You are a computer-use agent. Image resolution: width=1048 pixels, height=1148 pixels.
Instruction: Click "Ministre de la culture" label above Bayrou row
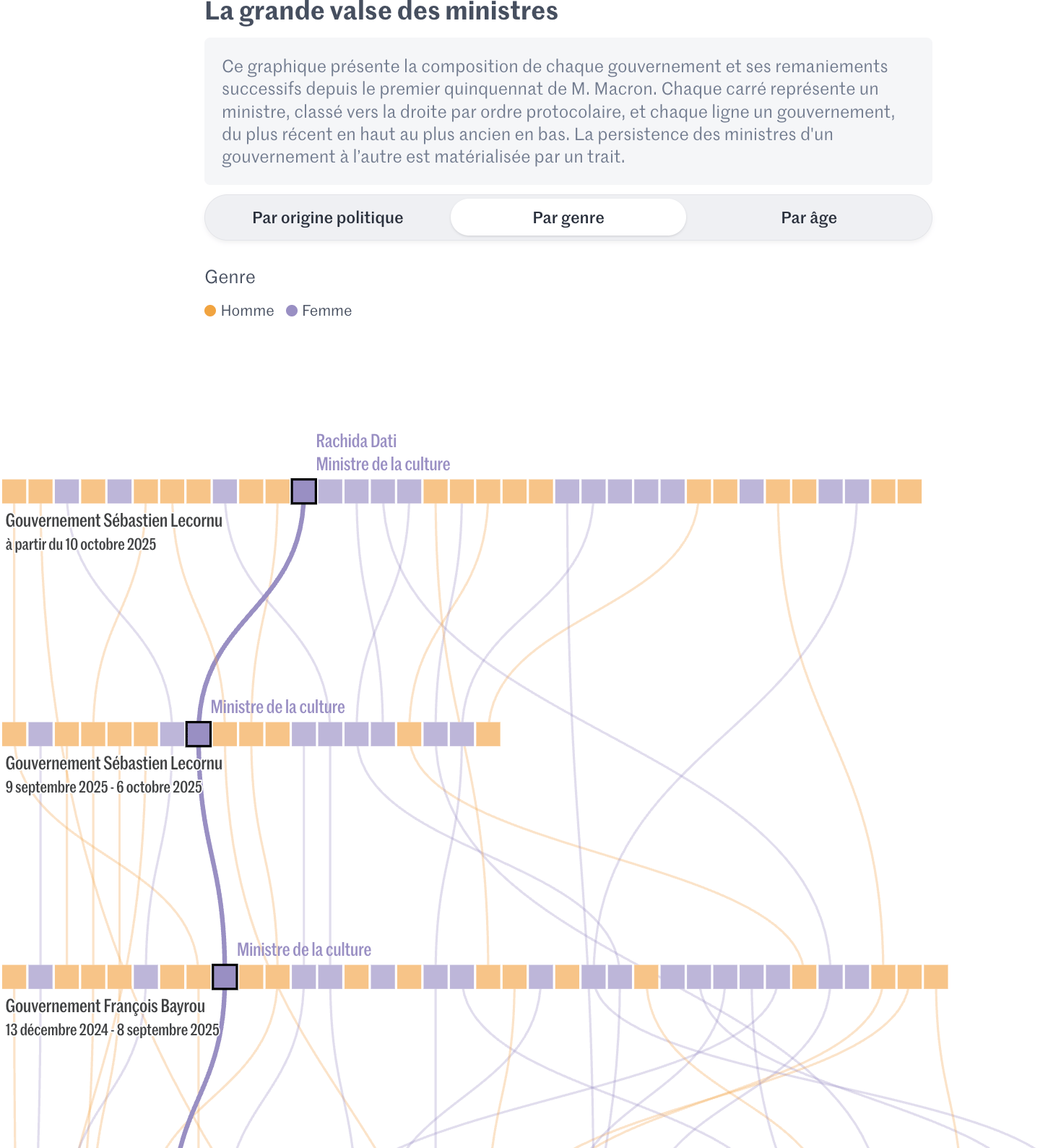(x=304, y=949)
